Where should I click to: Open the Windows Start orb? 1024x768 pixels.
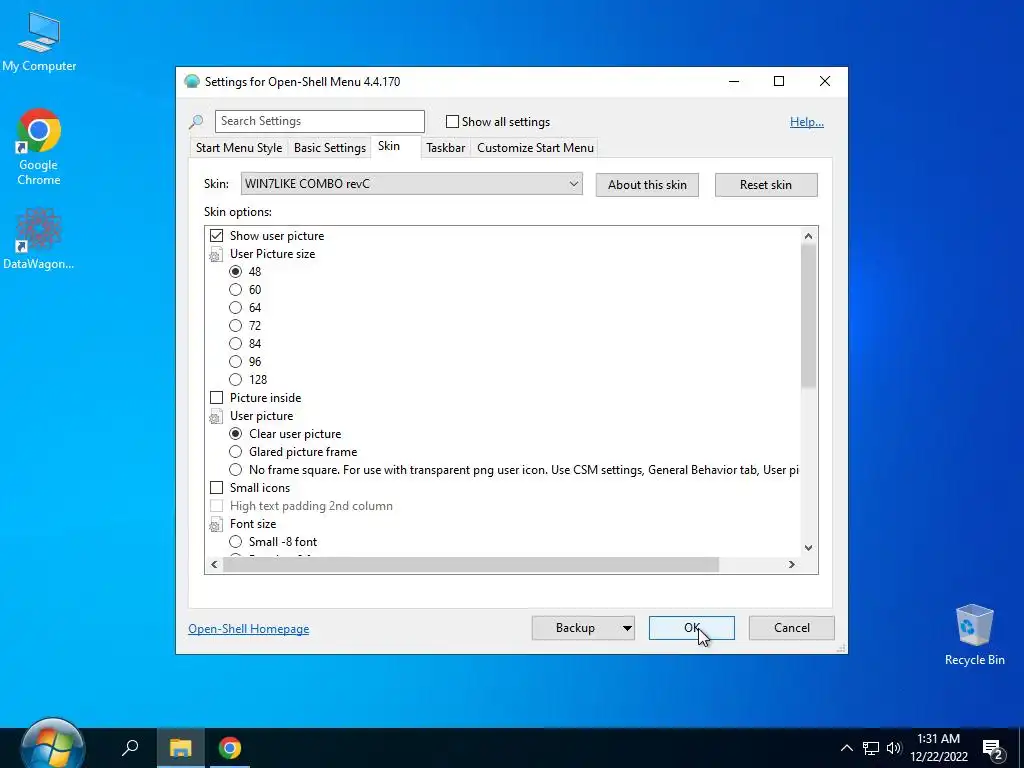[52, 745]
